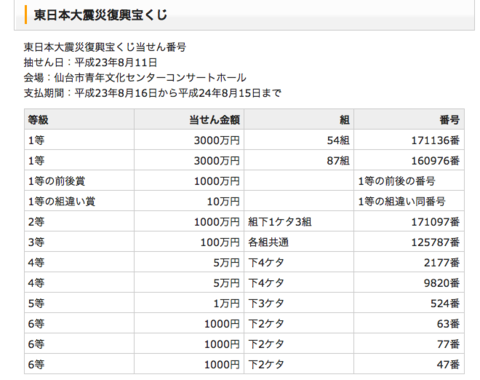Click 1000万円 in the 2等 row
Image resolution: width=480 pixels, height=380 pixels.
tap(217, 222)
